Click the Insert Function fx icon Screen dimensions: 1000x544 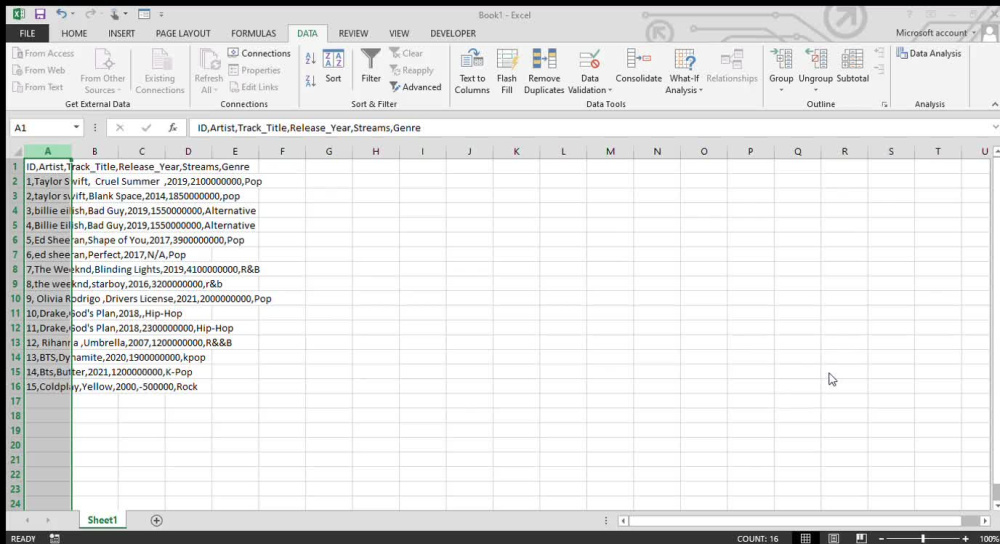tap(172, 128)
